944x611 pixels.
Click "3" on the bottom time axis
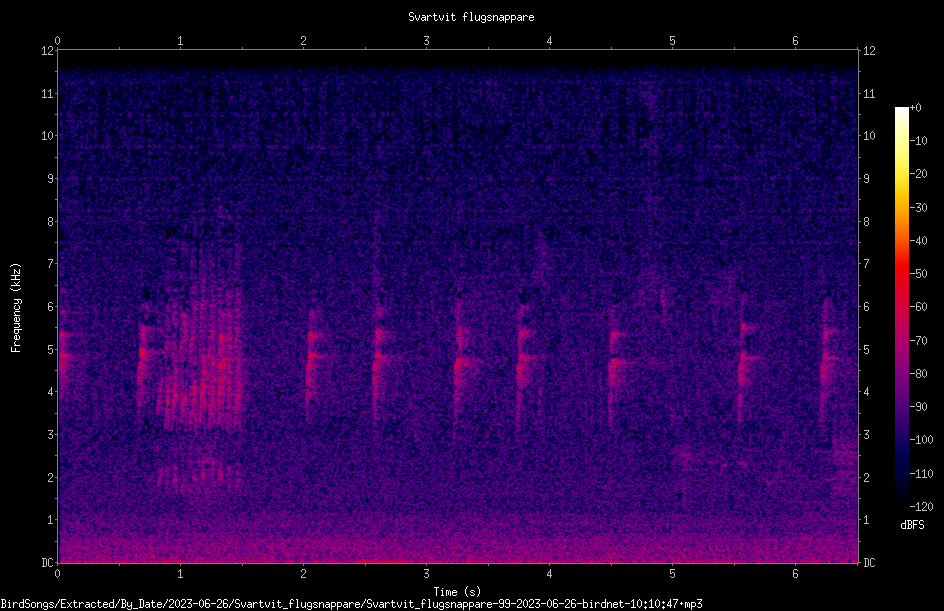426,574
